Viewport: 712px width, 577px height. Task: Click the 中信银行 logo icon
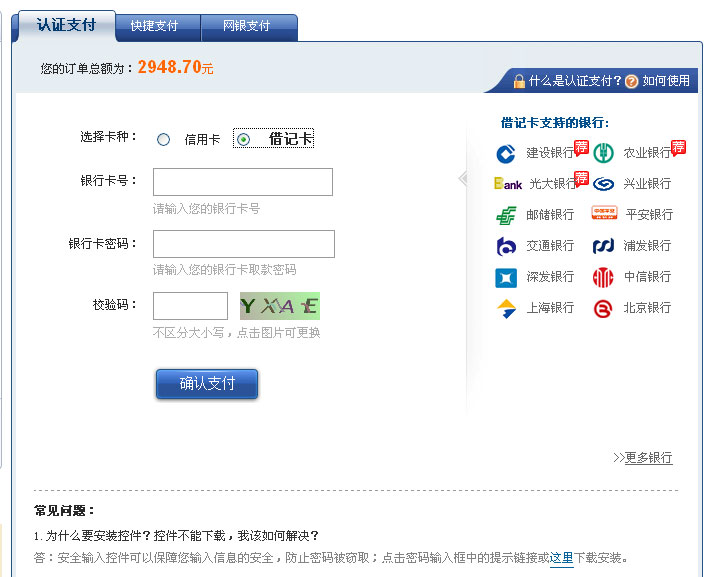pos(603,277)
